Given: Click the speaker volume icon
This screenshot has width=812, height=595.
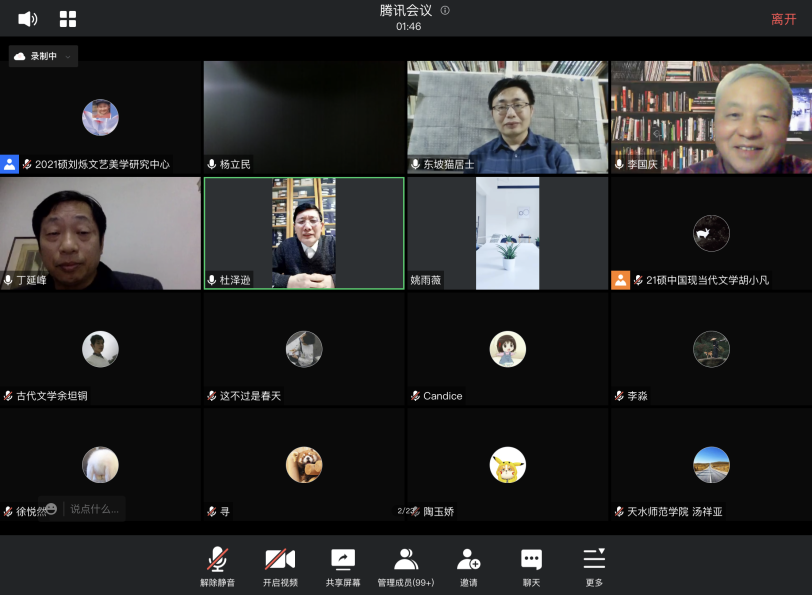Looking at the screenshot, I should click(x=27, y=19).
